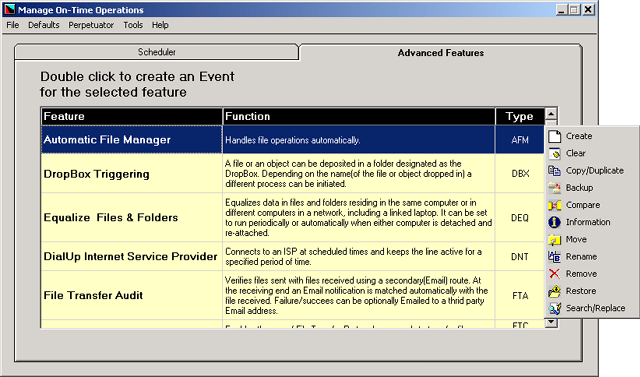Screen dimensions: 640x377
Task: Click the DropBox function description text
Action: 348,174
